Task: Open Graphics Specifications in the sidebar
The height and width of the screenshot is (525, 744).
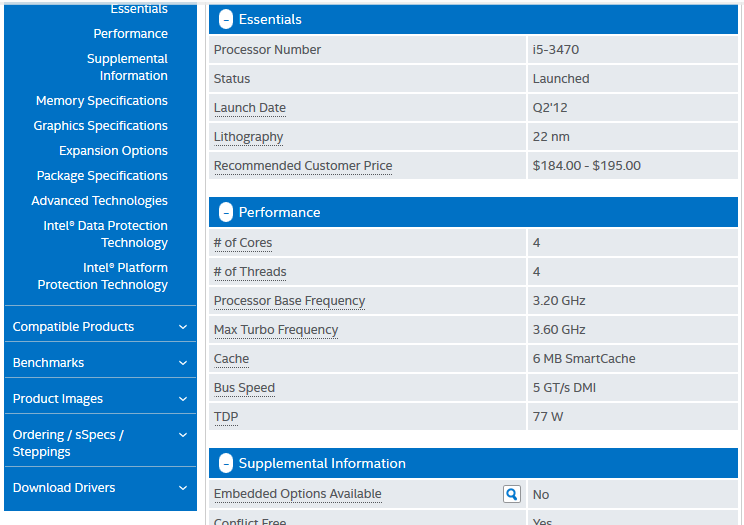Action: 101,126
